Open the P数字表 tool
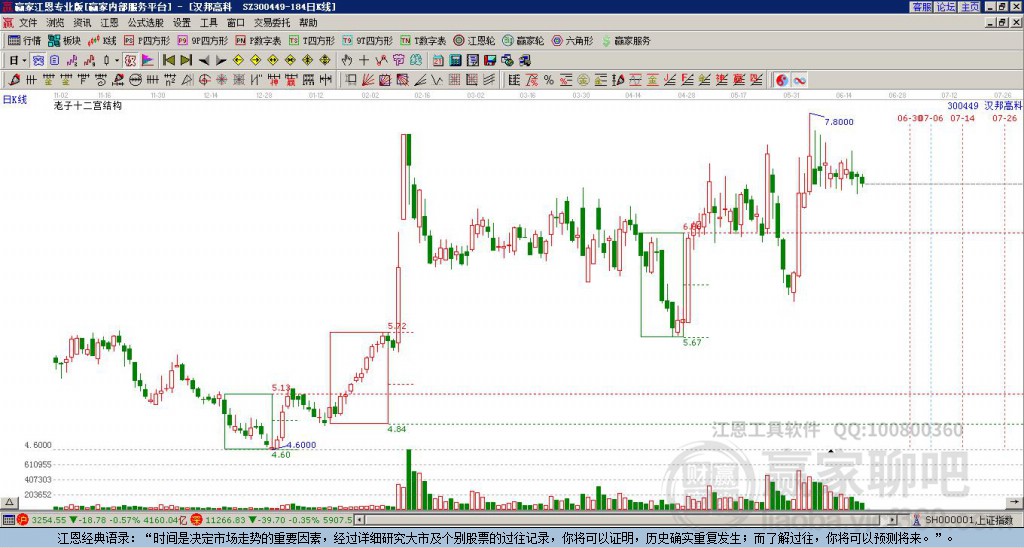Viewport: 1024px width, 548px height. 258,40
